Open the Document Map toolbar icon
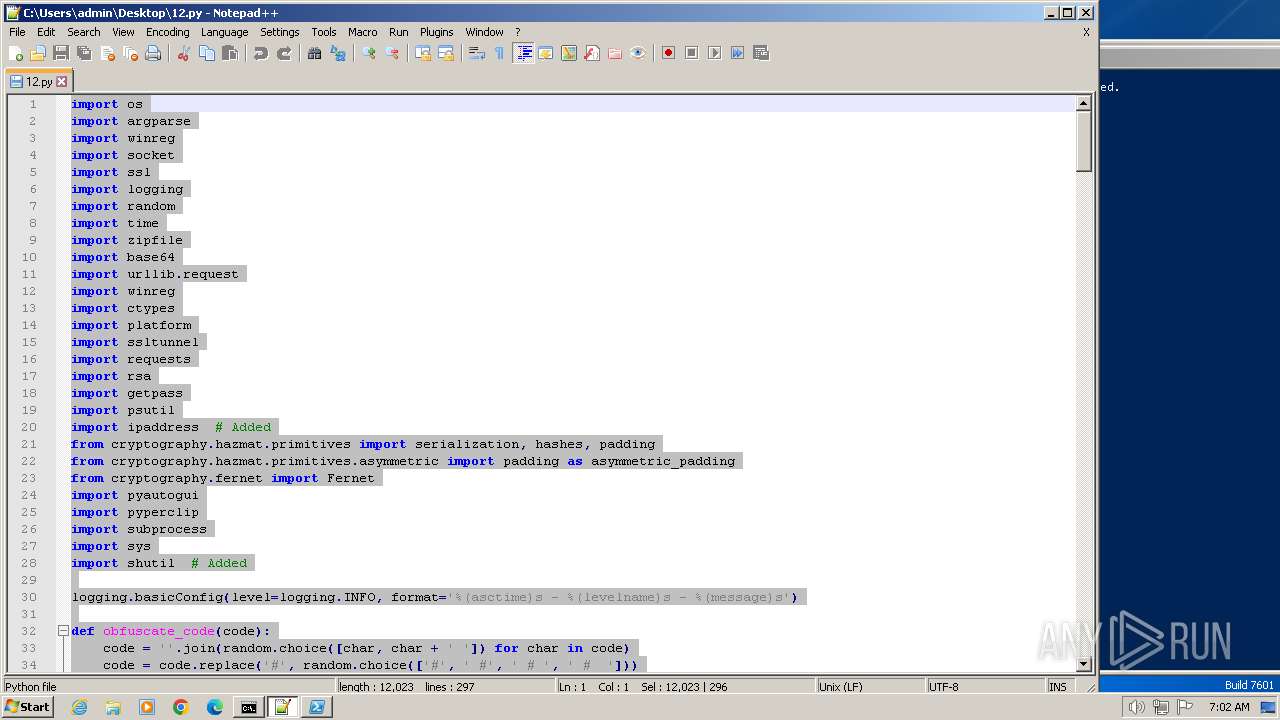This screenshot has width=1280, height=720. [x=569, y=53]
